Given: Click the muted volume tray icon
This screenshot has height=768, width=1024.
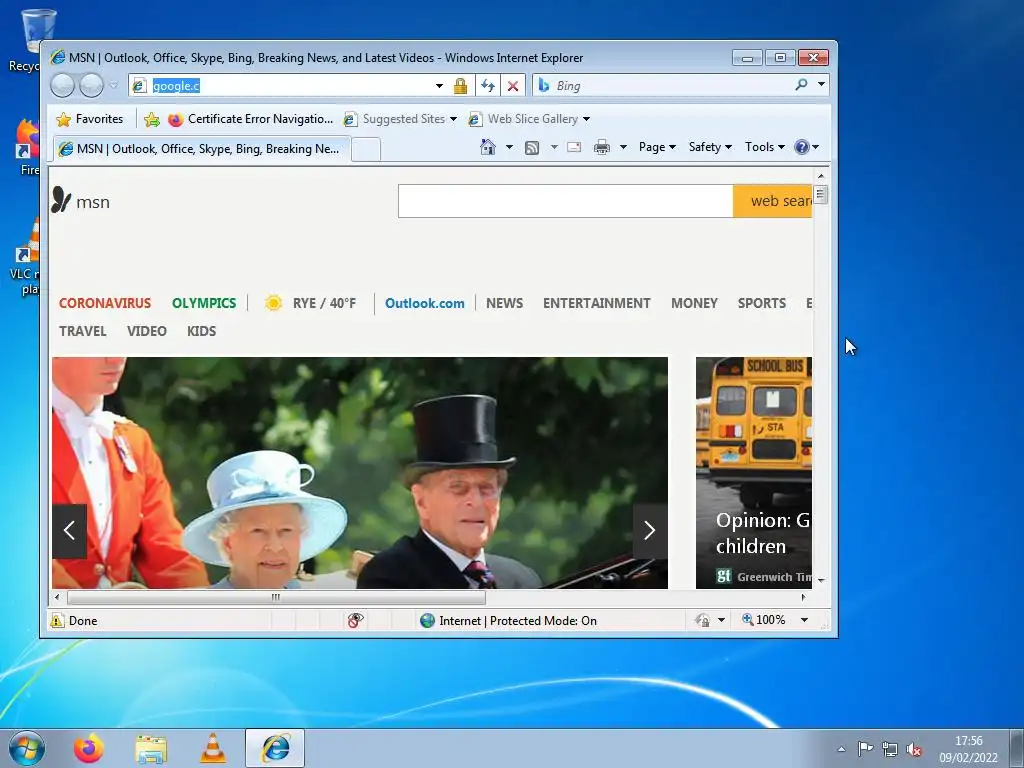Looking at the screenshot, I should click(x=914, y=749).
